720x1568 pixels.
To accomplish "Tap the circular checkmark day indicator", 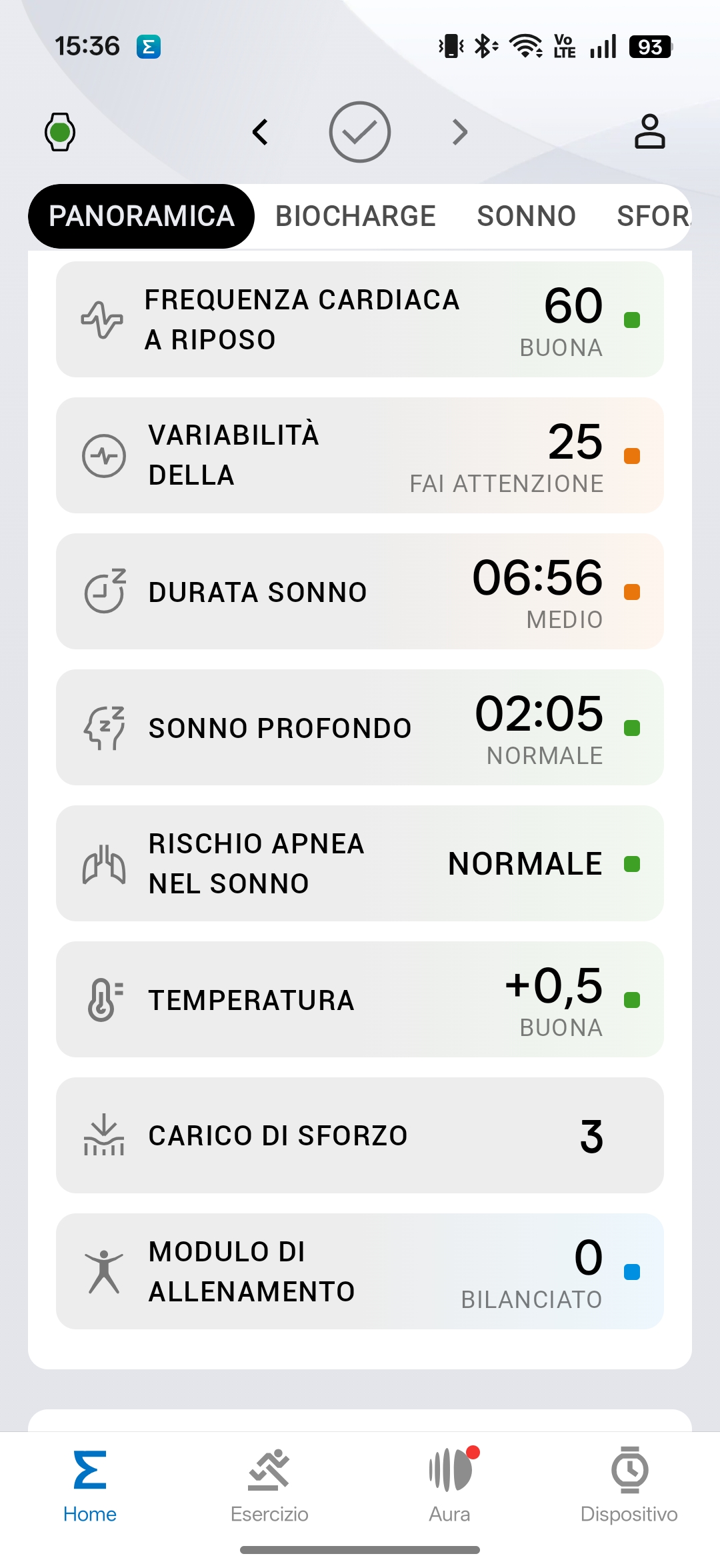I will coord(359,132).
